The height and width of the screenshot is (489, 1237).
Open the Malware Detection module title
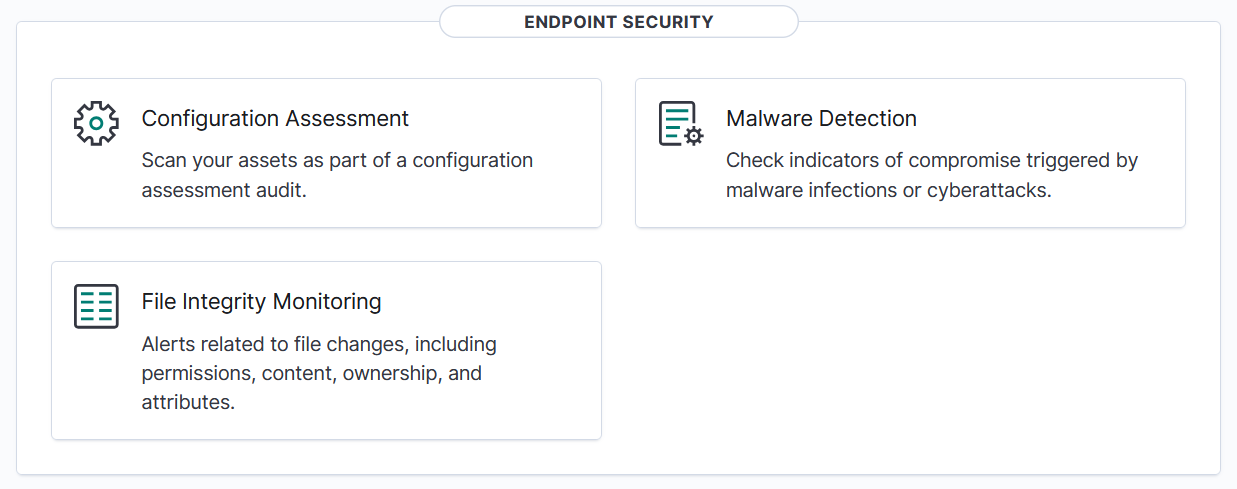(x=820, y=118)
